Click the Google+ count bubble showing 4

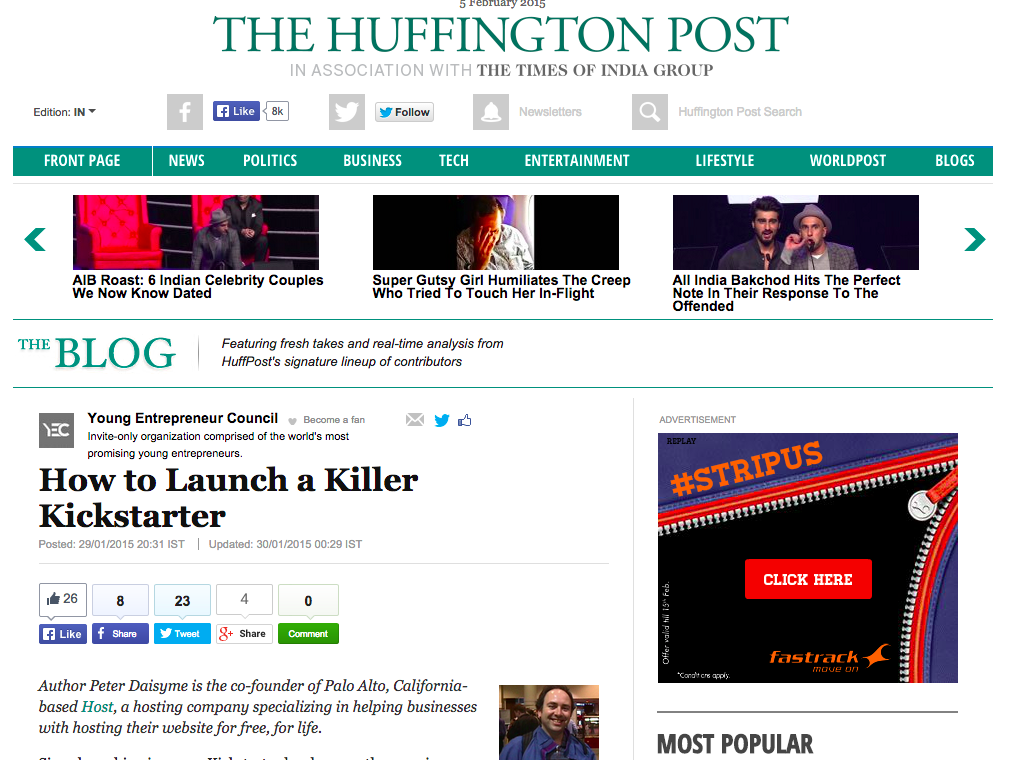pyautogui.click(x=244, y=600)
